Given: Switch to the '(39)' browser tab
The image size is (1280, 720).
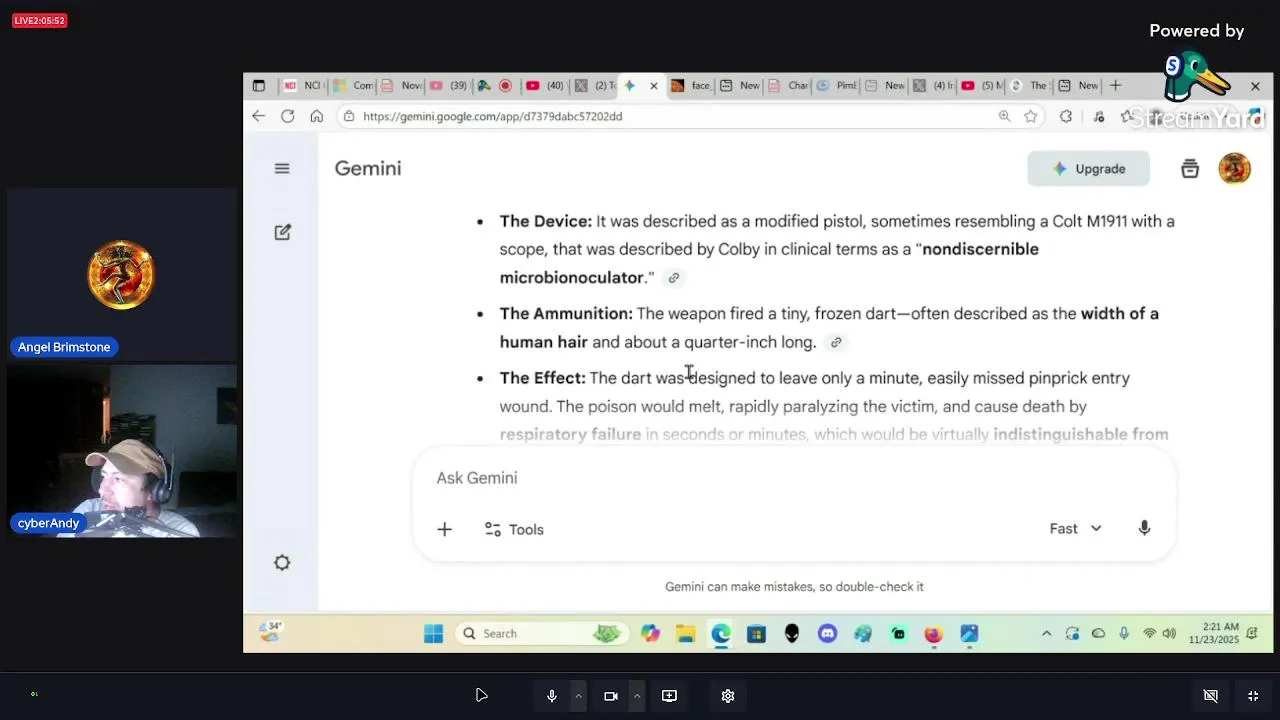Looking at the screenshot, I should click(x=449, y=86).
